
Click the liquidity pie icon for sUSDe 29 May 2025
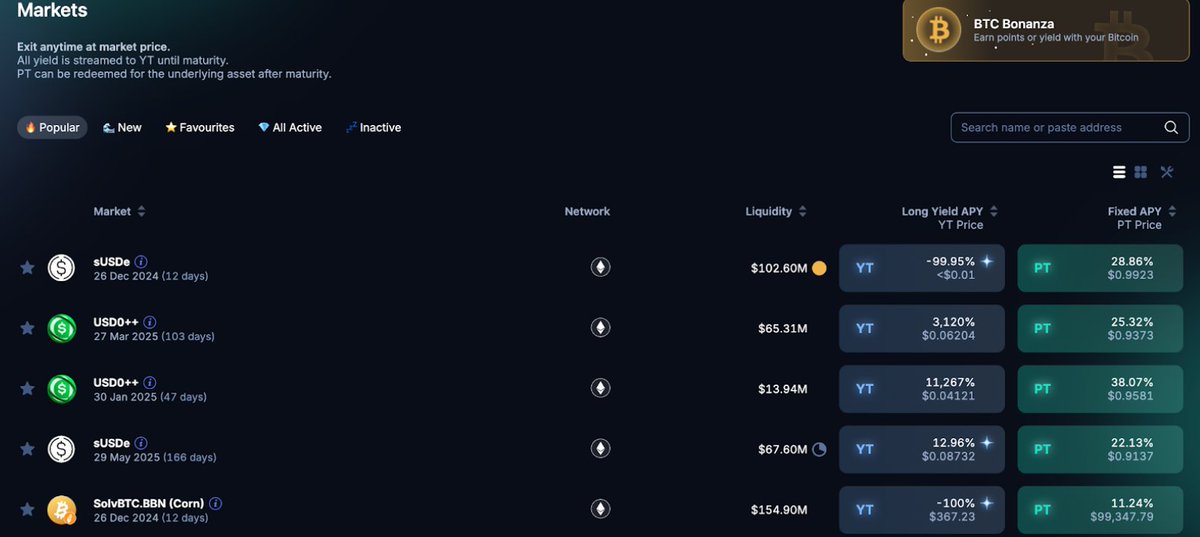[x=819, y=450]
